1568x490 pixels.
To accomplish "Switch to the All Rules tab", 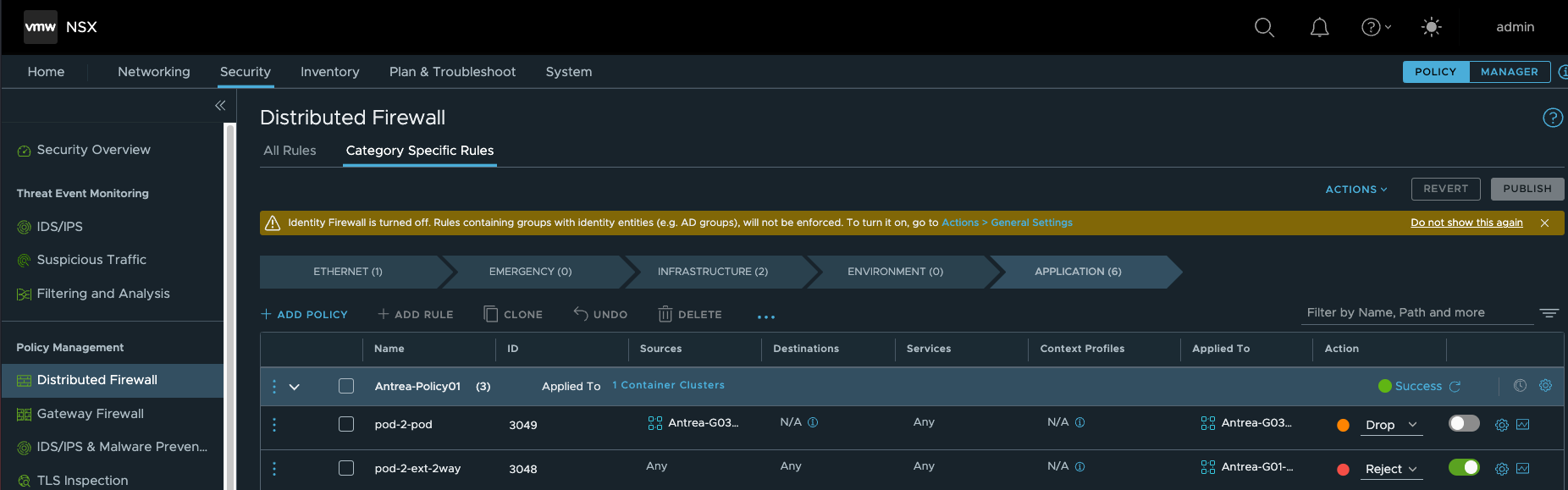I will tap(290, 151).
